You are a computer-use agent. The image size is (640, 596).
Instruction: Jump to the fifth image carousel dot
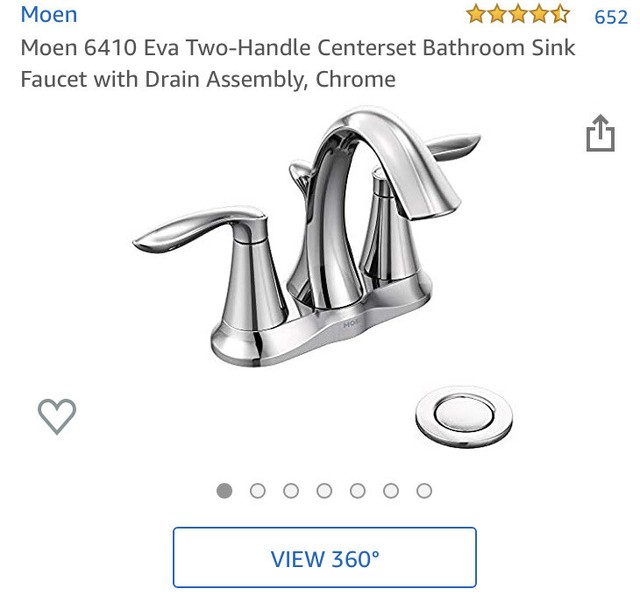pos(358,491)
